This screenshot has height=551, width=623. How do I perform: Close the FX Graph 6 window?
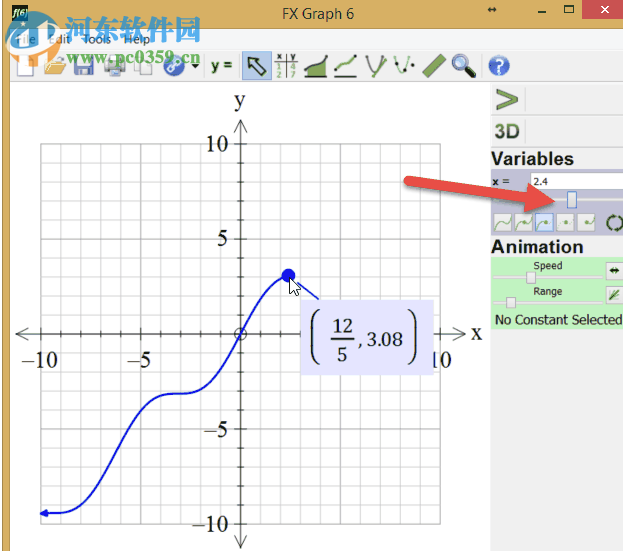604,10
